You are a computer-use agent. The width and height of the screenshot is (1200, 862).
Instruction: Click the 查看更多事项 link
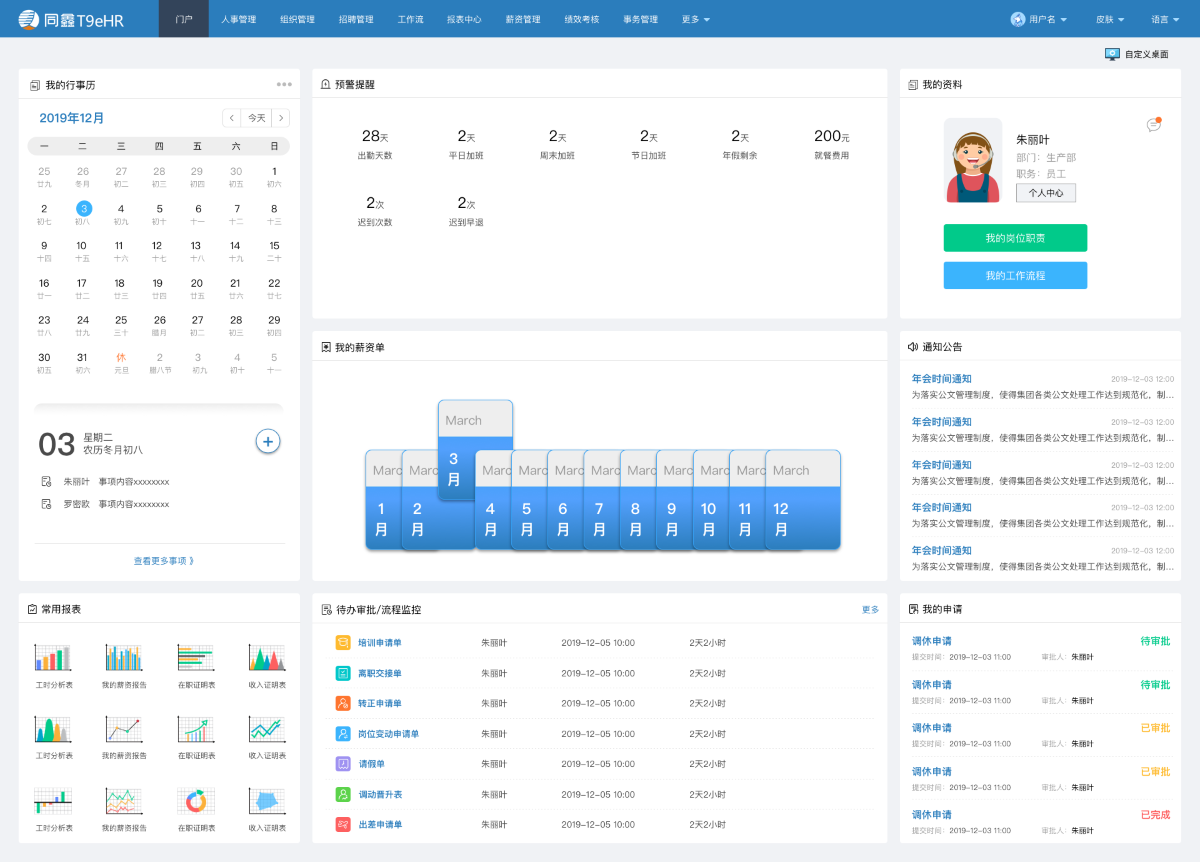[164, 561]
